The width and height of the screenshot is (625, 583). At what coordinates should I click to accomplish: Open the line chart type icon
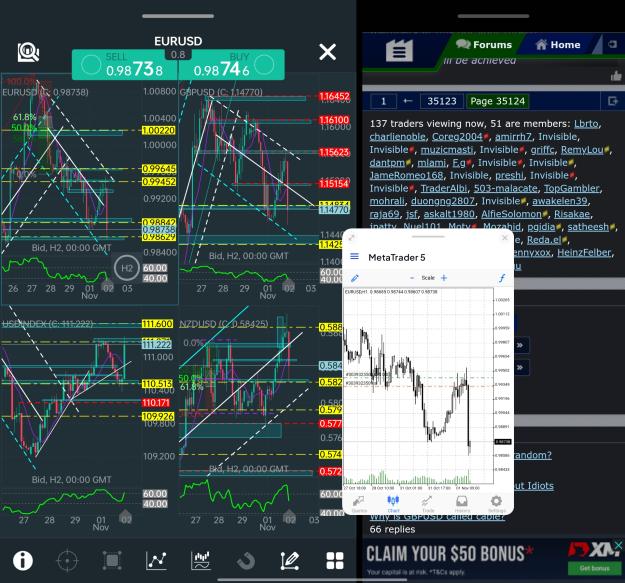156,560
